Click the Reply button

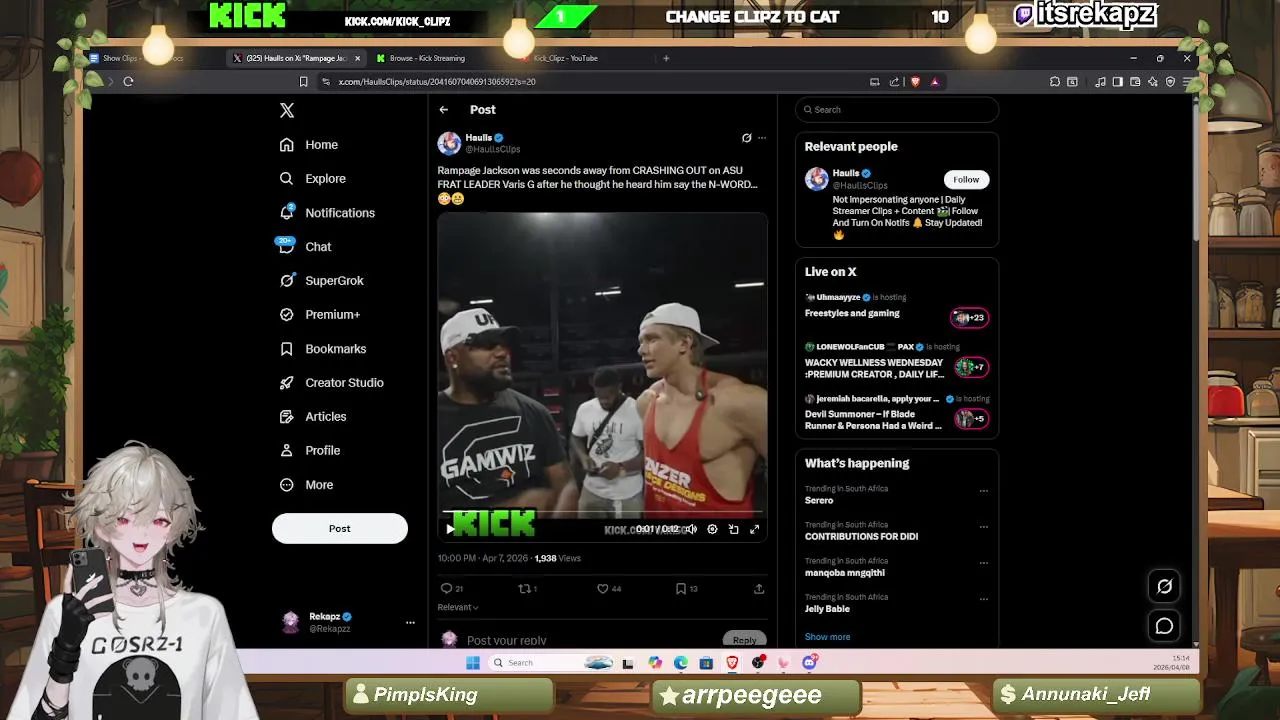tap(744, 640)
